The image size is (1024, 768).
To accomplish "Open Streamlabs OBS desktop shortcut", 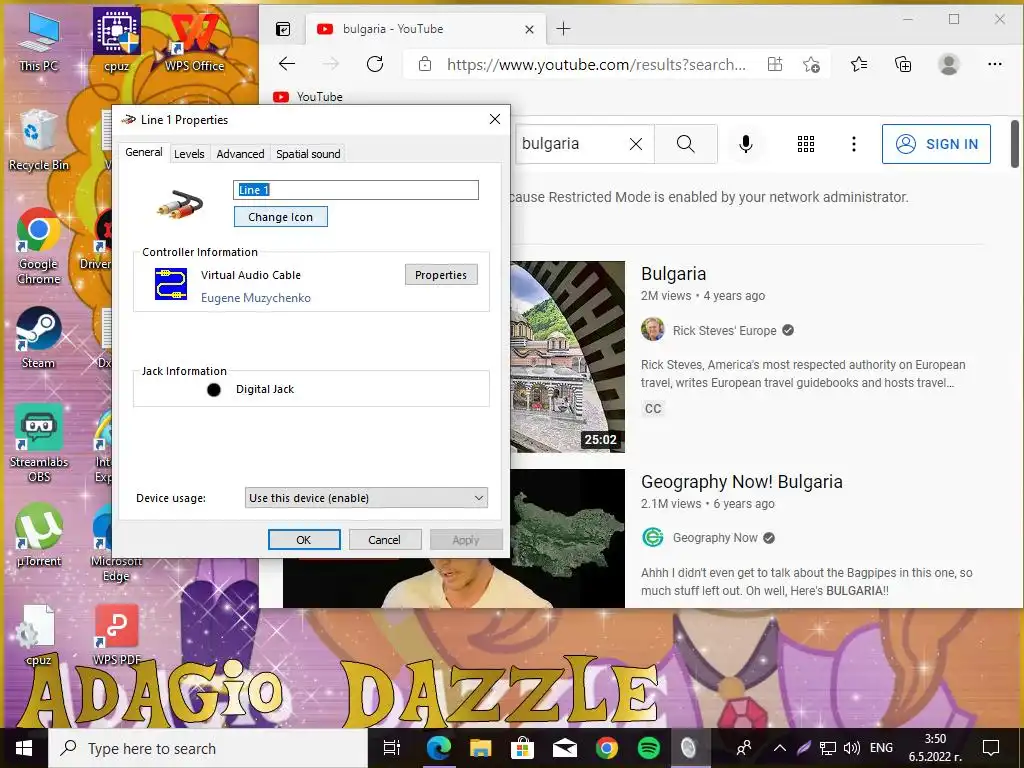I will (39, 444).
